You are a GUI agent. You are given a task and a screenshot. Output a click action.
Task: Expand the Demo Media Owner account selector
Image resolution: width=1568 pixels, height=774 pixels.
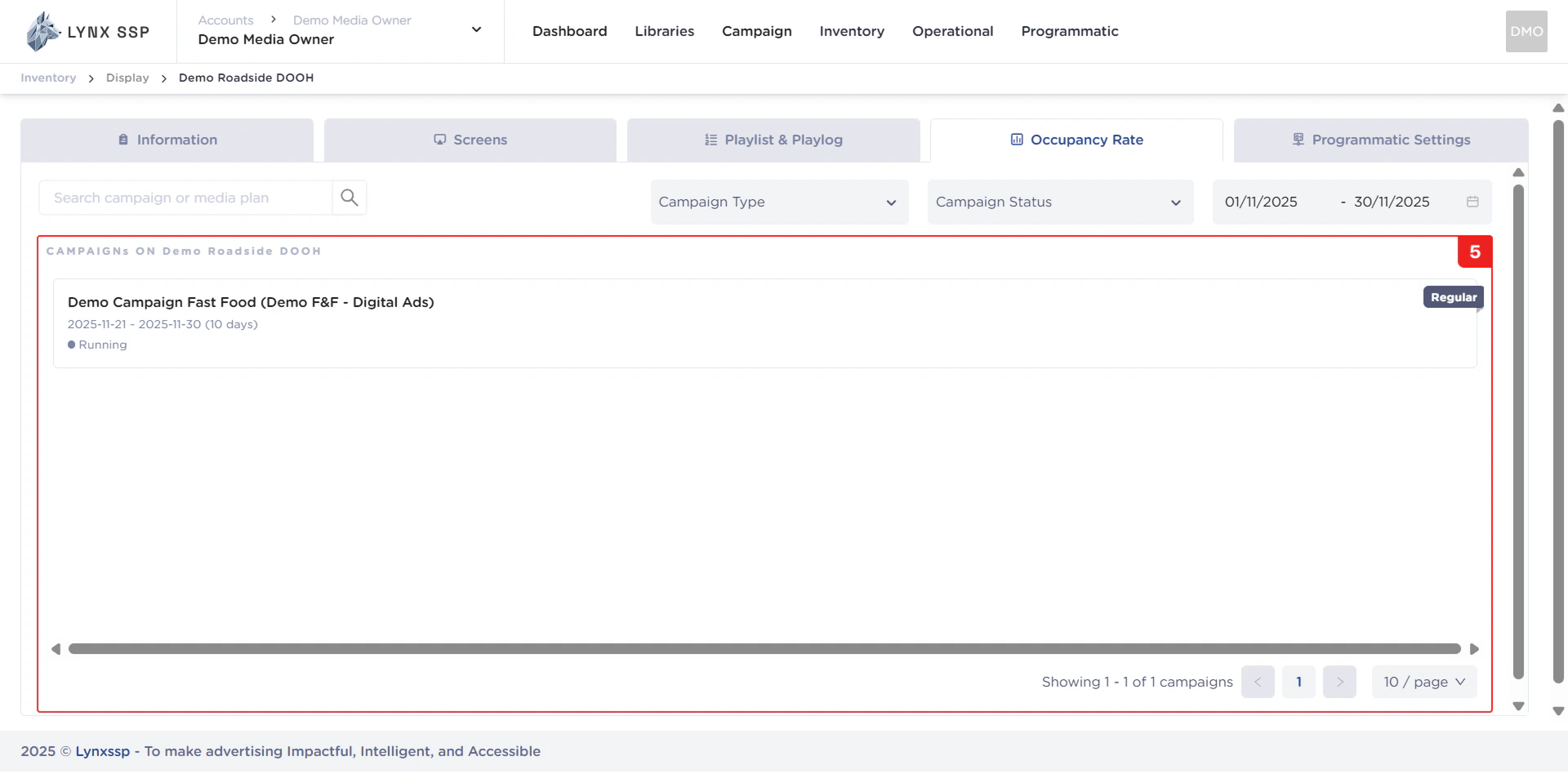click(477, 30)
